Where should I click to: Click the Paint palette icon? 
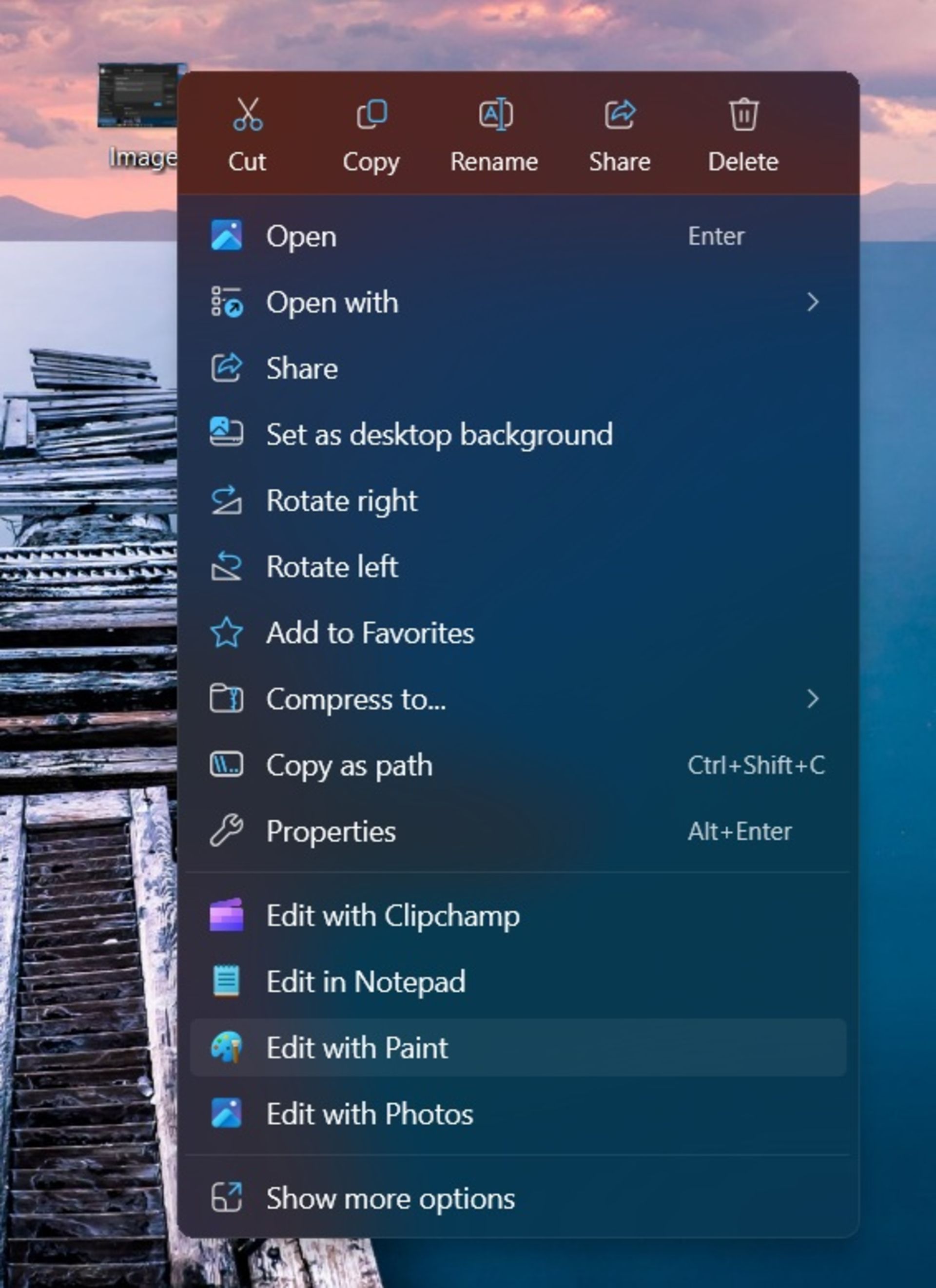[x=227, y=1048]
